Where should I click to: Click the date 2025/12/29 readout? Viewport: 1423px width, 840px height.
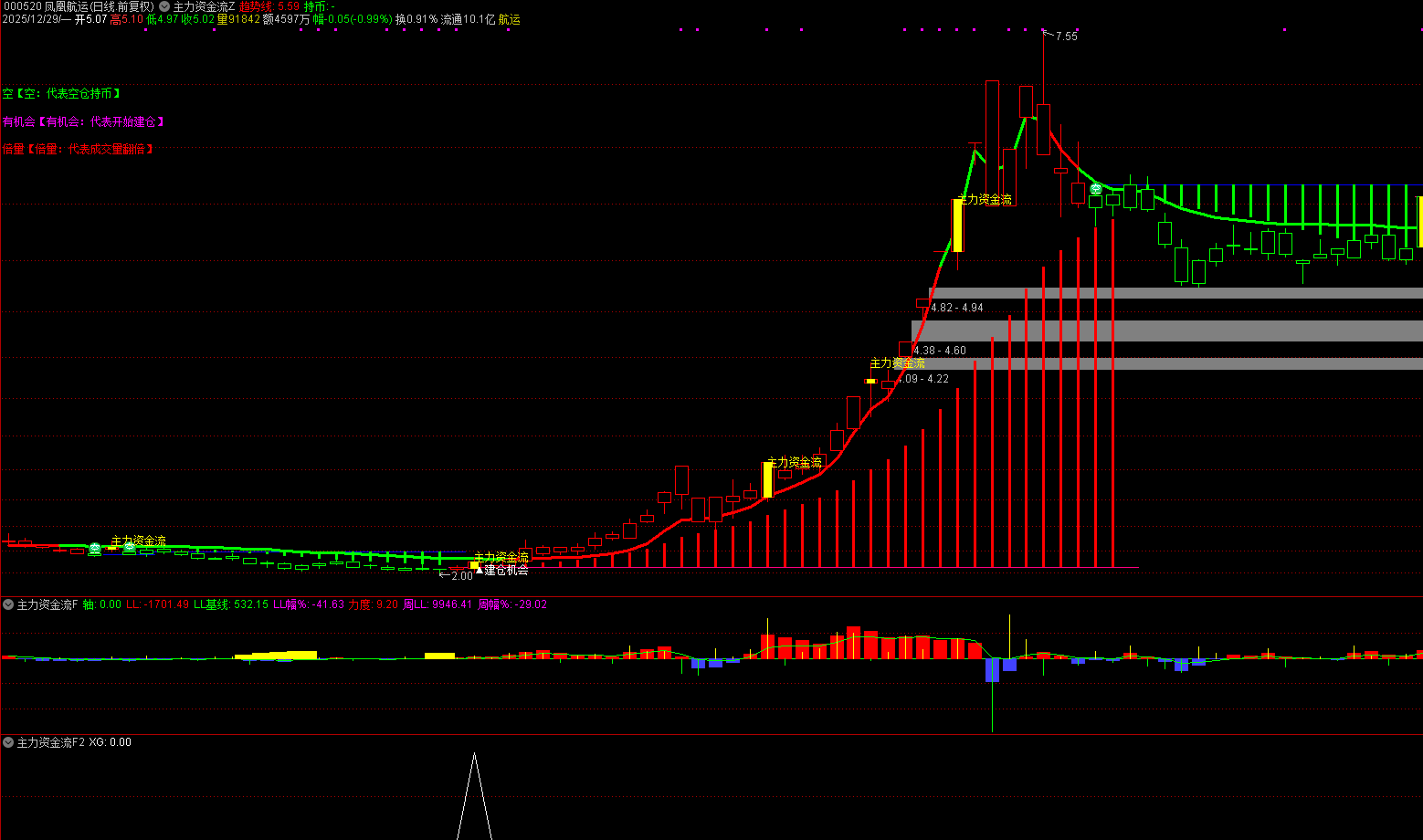pos(36,19)
